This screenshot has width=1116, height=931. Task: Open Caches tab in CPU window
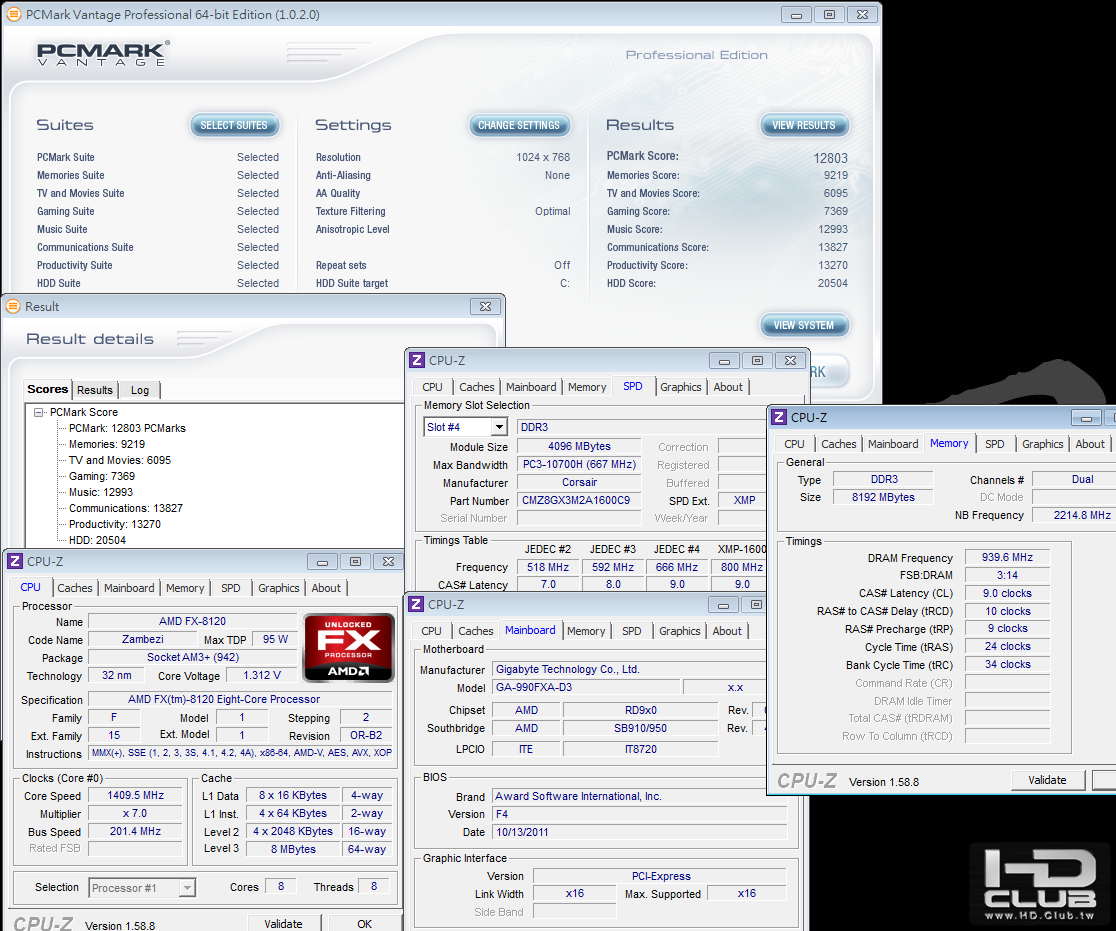coord(75,588)
